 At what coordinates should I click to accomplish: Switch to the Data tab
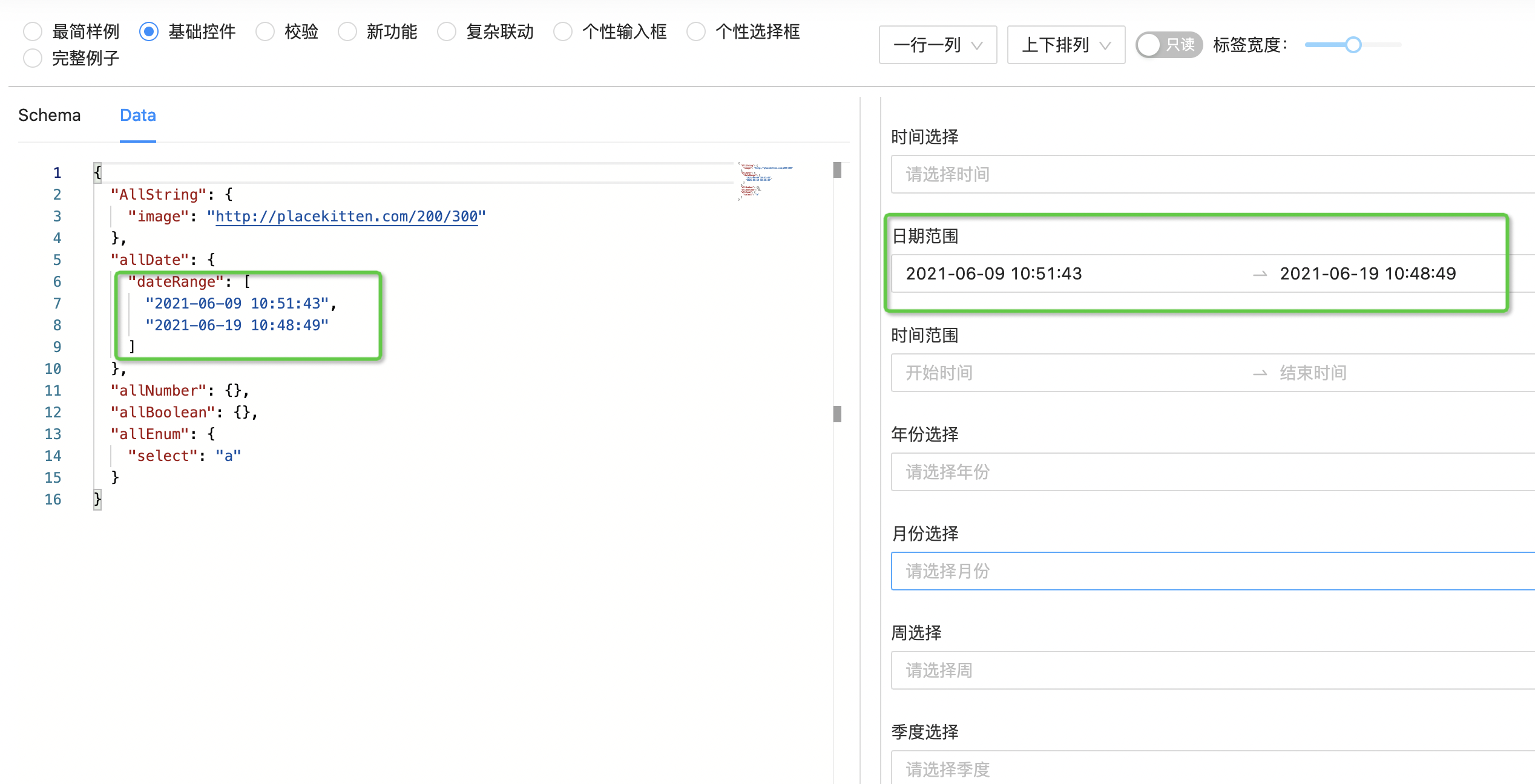click(137, 115)
